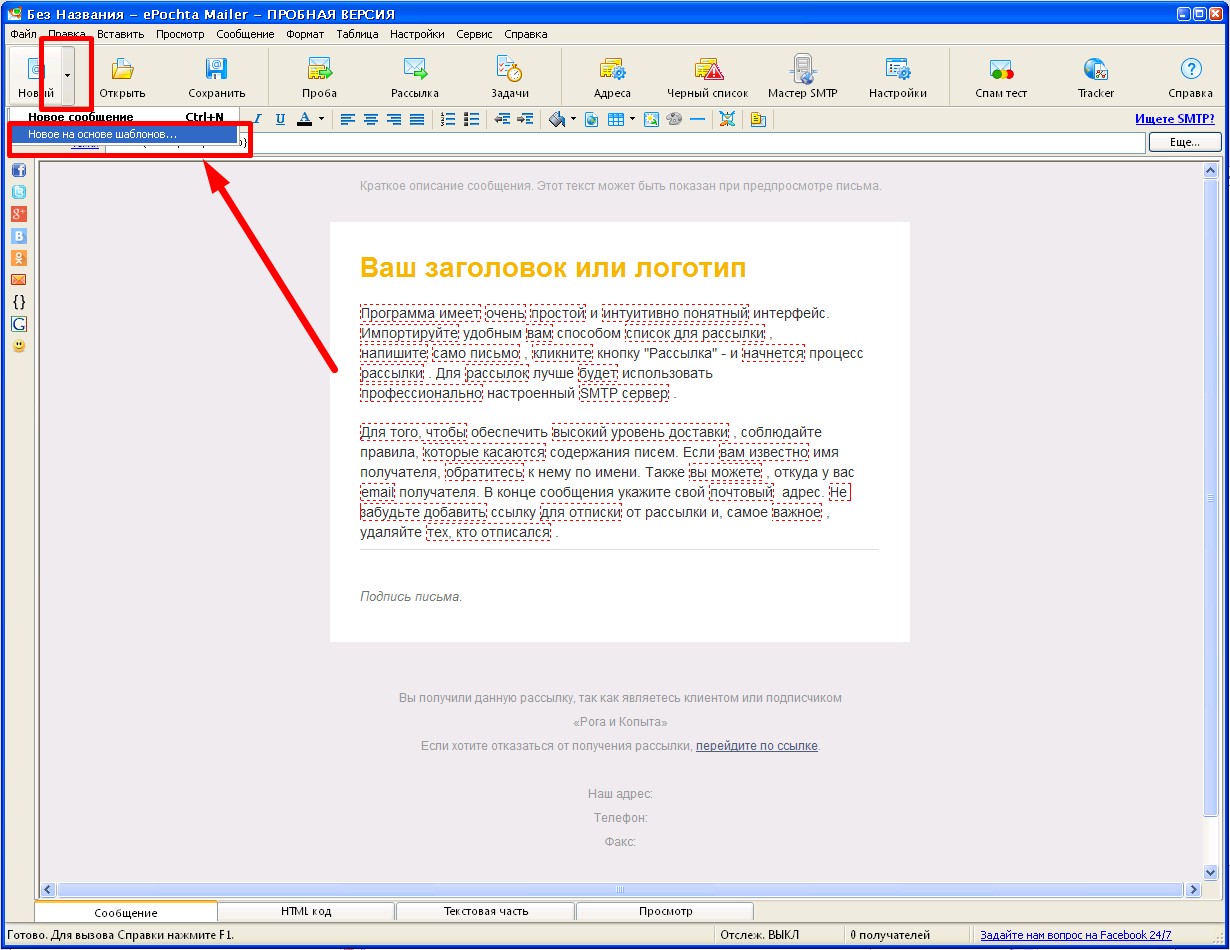Click the Справка help toolbar button

pos(1191,76)
